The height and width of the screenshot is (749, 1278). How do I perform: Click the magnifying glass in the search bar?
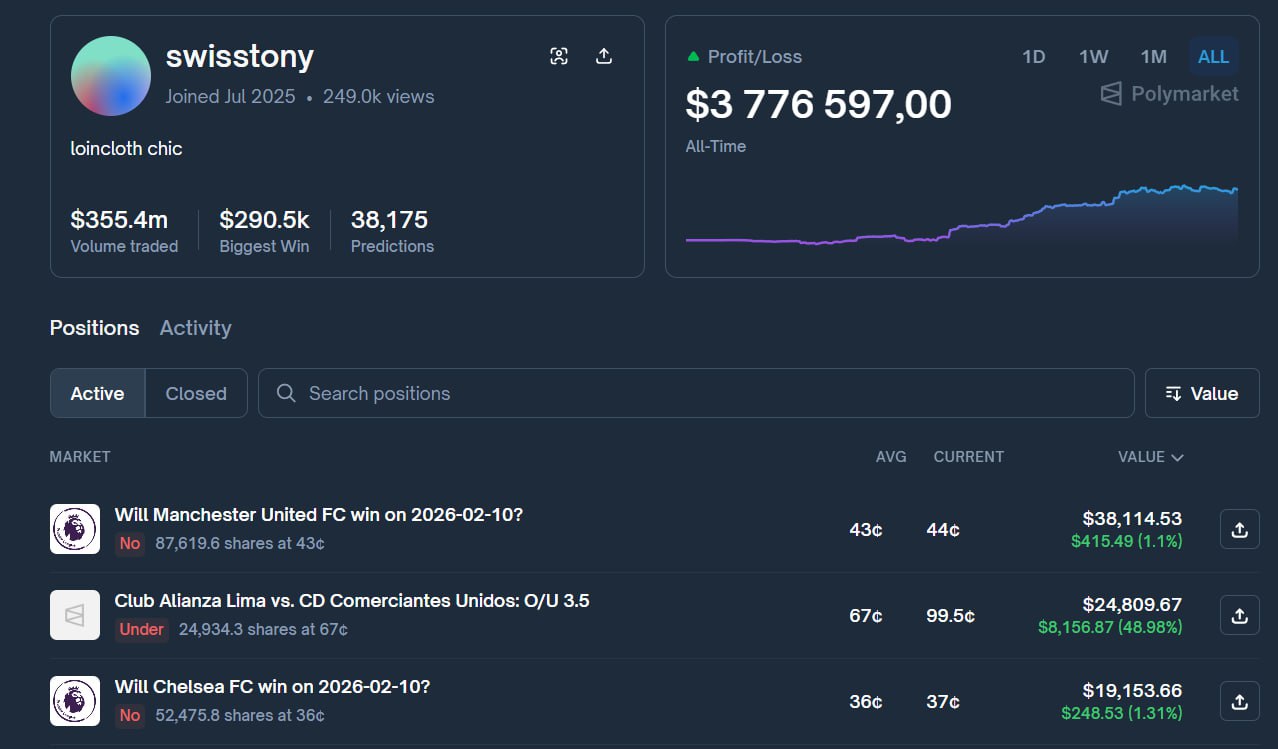tap(286, 393)
